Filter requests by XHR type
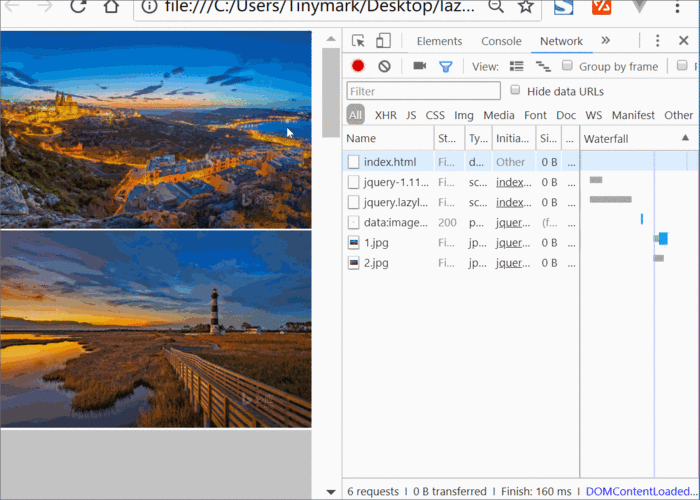 click(385, 115)
